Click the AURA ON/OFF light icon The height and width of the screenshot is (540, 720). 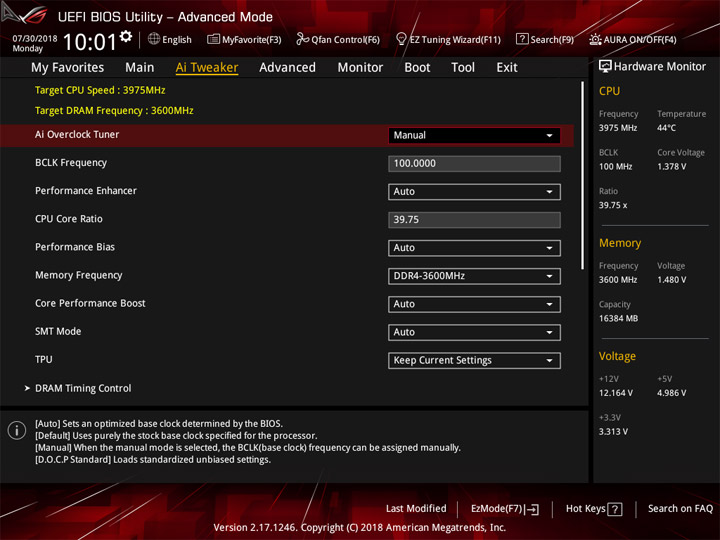(595, 39)
